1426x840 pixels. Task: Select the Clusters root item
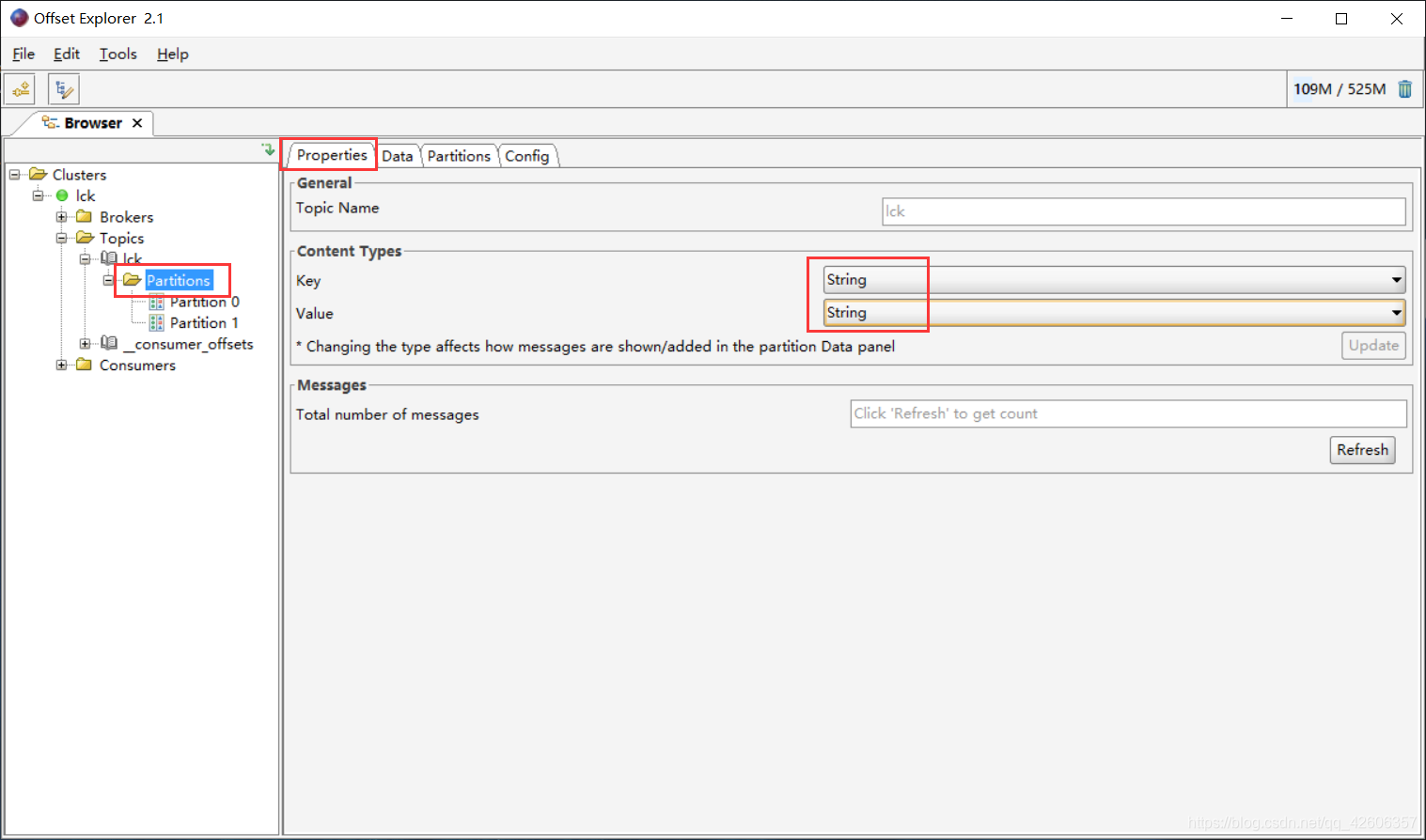(79, 174)
